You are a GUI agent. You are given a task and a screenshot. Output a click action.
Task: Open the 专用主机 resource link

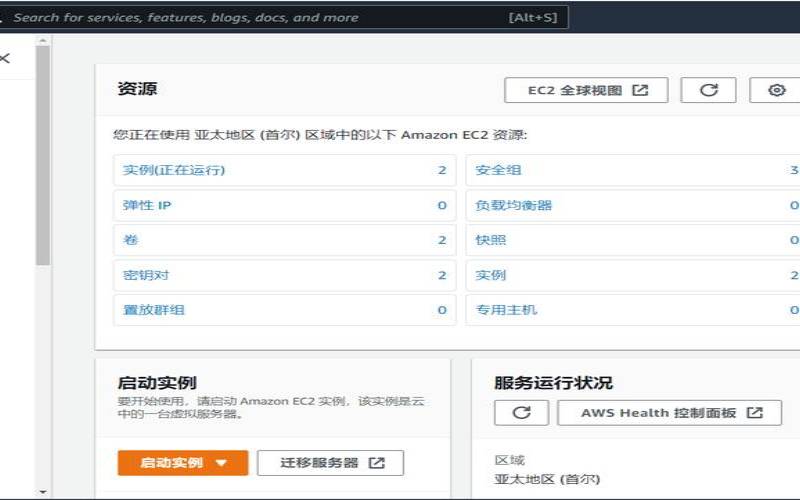[x=506, y=310]
